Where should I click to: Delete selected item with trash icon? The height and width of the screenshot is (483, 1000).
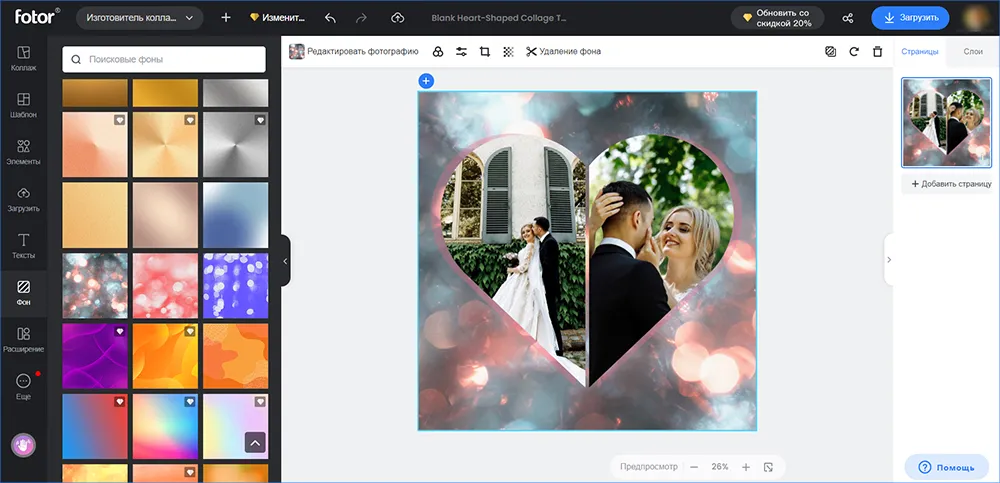[x=878, y=52]
